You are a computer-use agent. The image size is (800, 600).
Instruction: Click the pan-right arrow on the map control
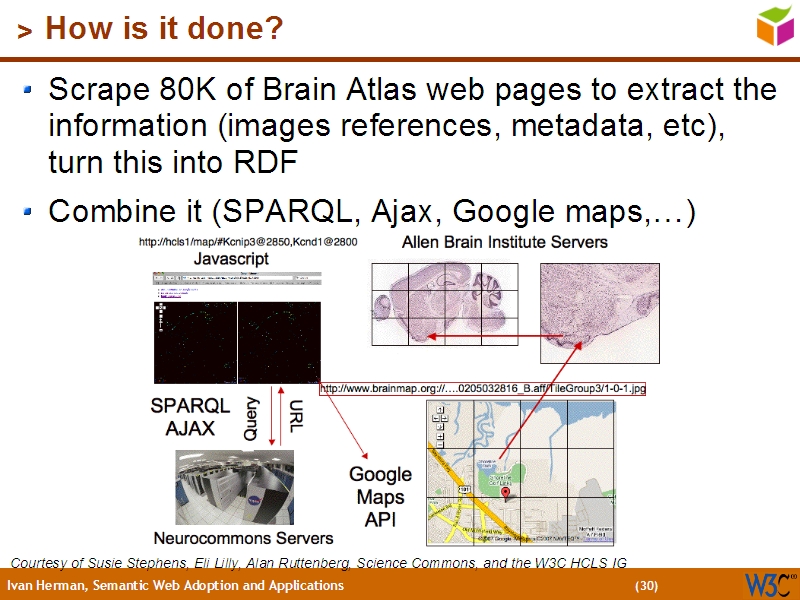tap(444, 418)
